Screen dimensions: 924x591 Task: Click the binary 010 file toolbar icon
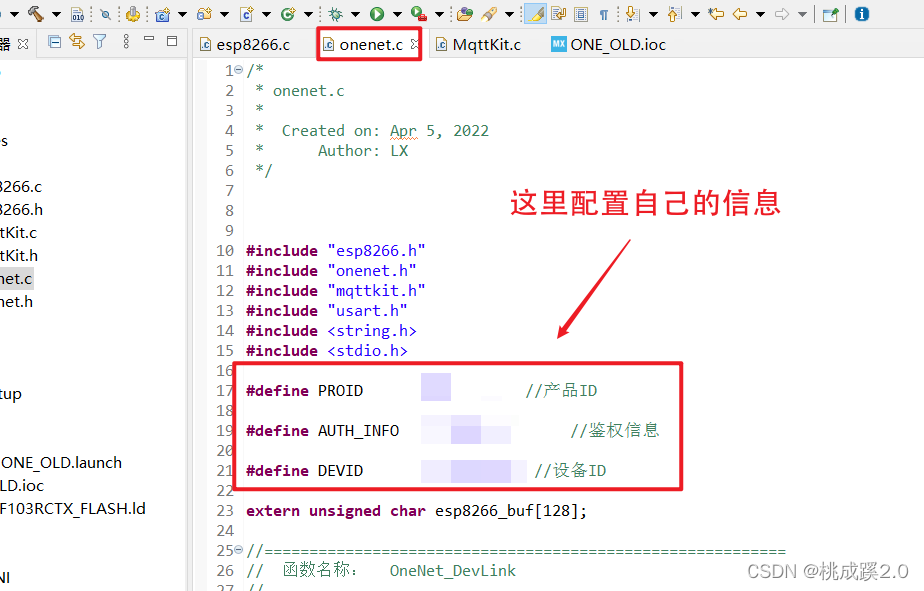[x=77, y=14]
